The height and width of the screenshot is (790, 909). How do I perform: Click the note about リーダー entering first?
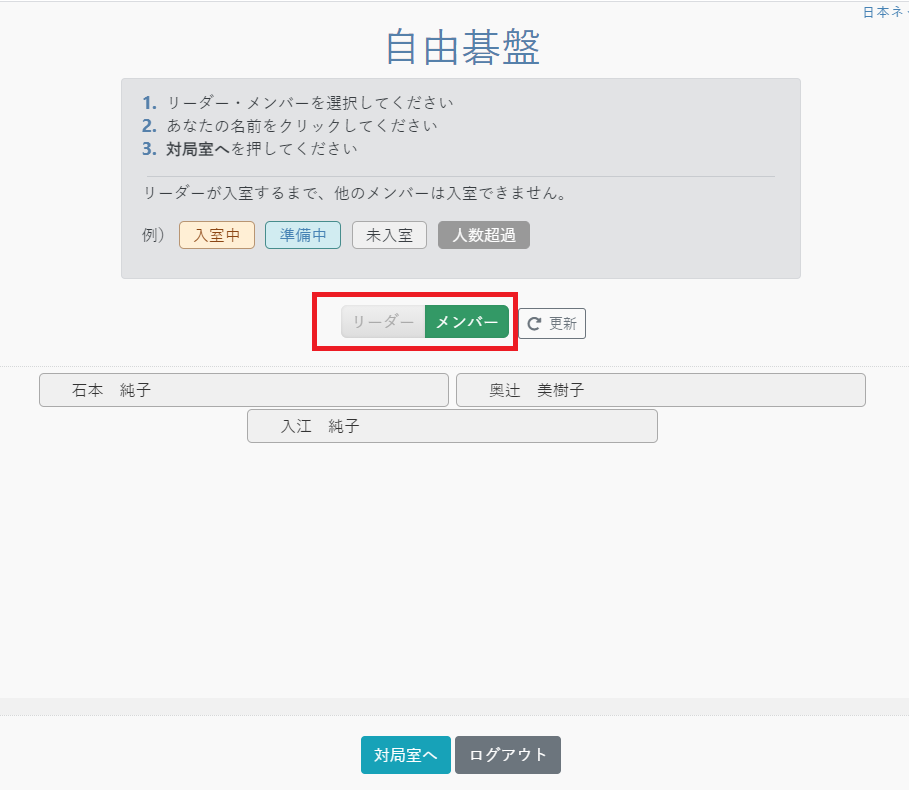pos(356,193)
